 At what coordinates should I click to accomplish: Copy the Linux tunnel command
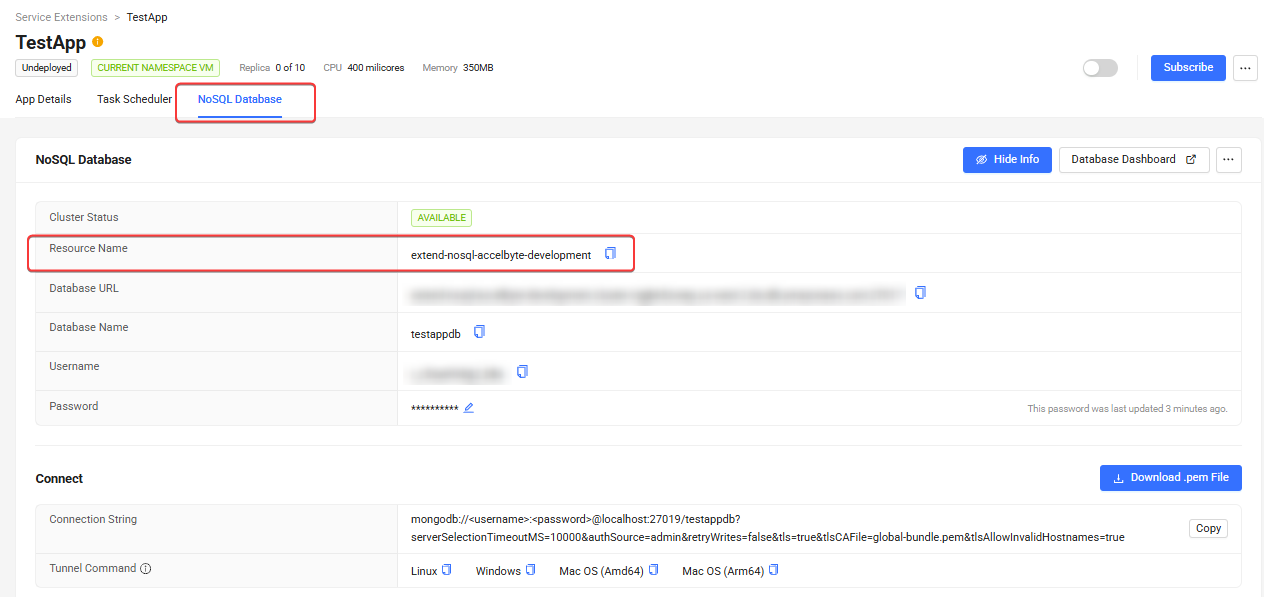447,570
